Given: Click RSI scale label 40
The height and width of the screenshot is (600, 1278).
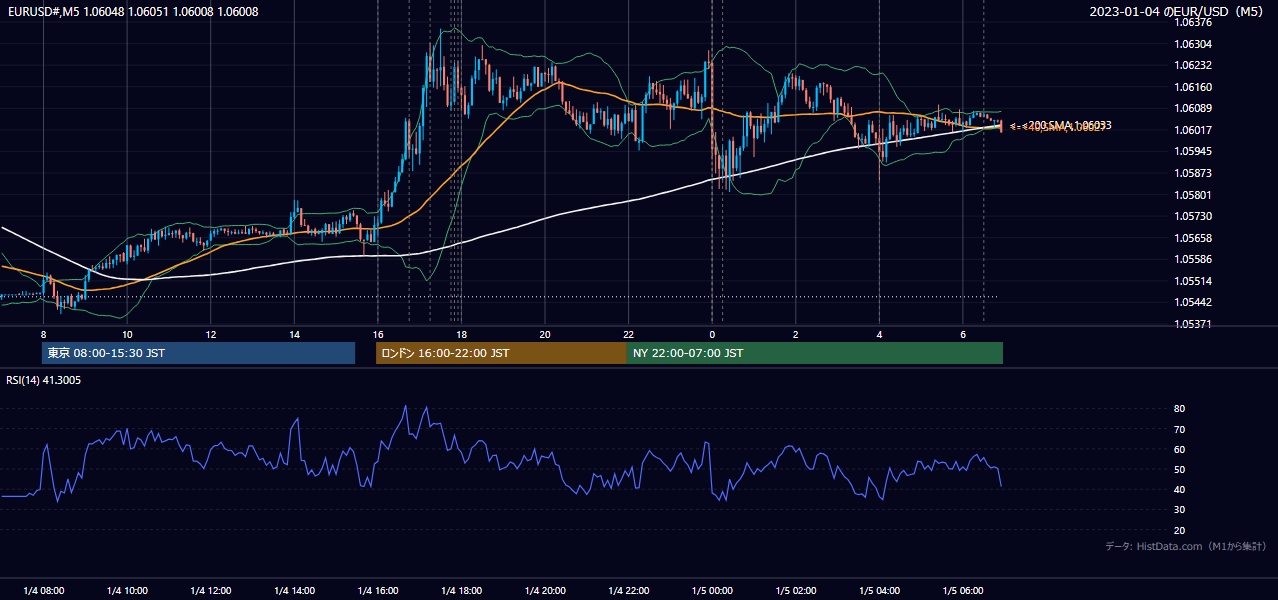Looking at the screenshot, I should [x=1179, y=489].
